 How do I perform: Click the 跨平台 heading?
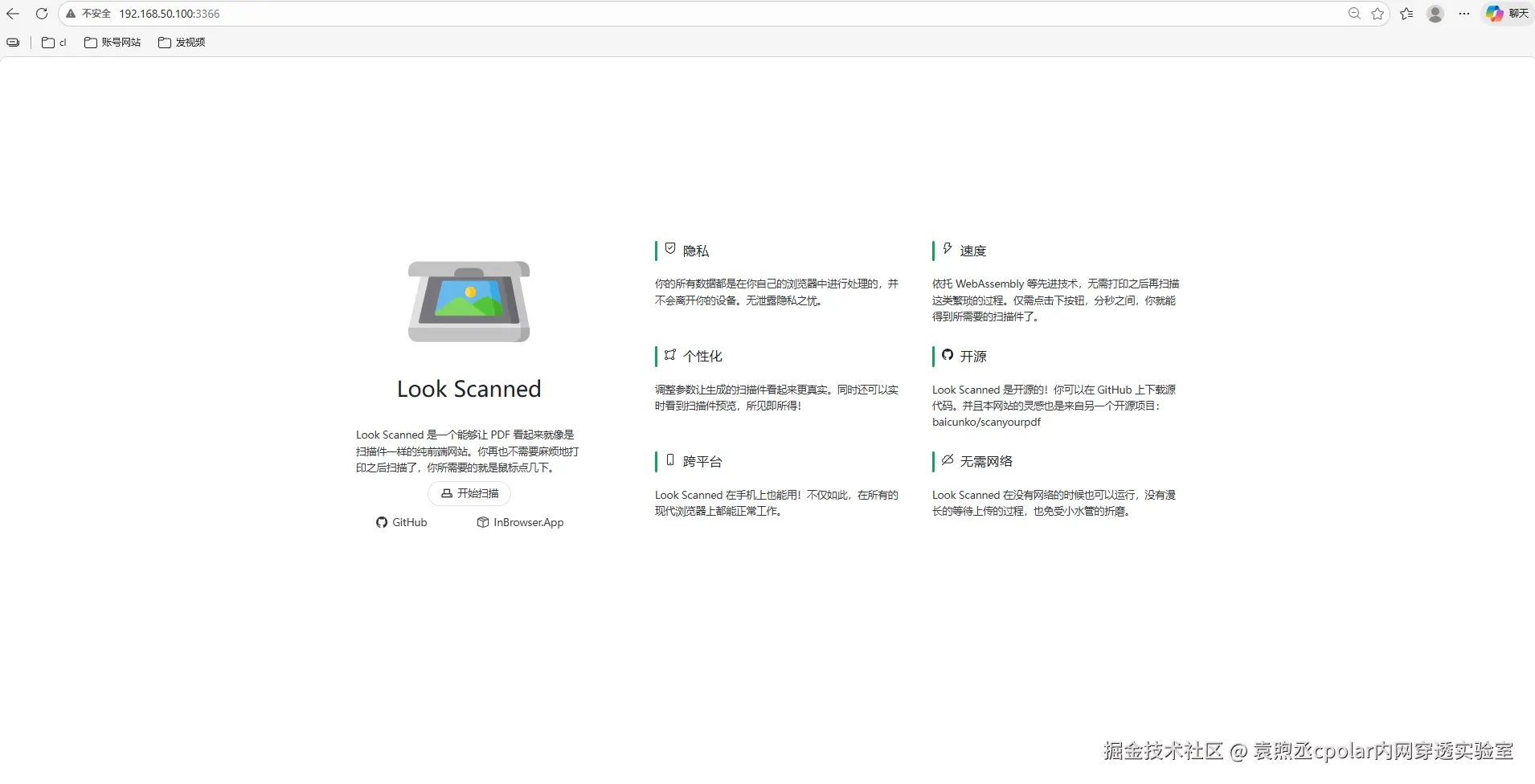click(x=702, y=461)
